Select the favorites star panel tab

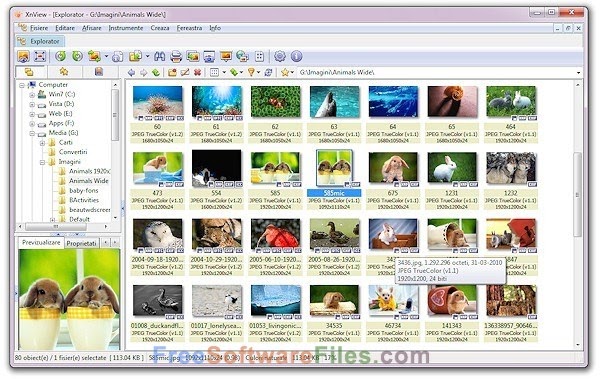(x=64, y=72)
